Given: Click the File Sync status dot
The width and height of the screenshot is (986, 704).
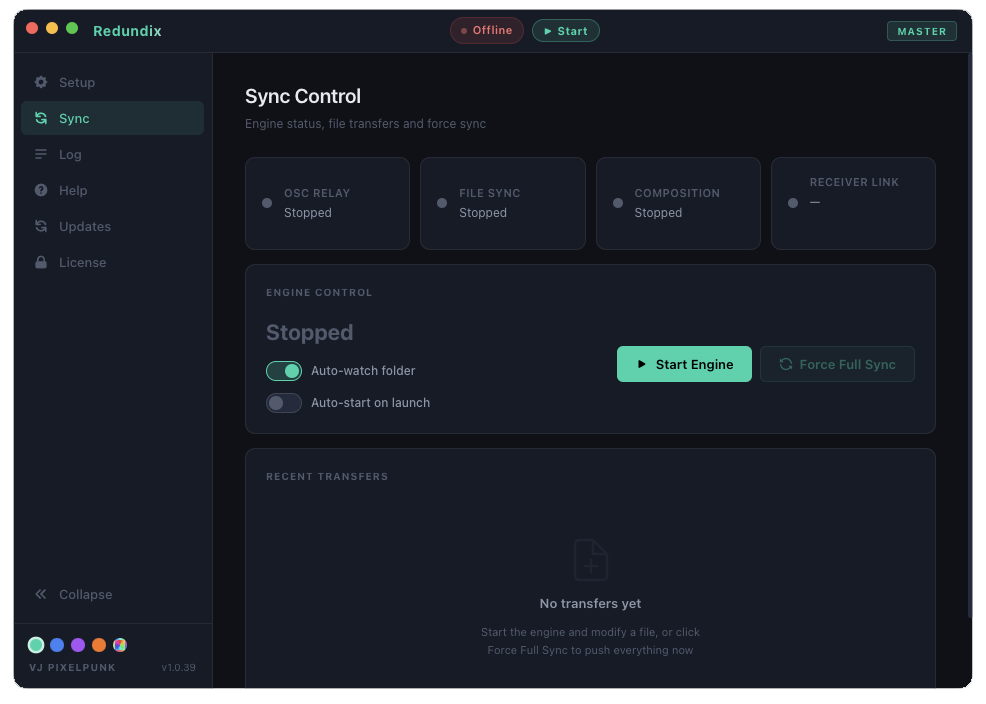Looking at the screenshot, I should 442,203.
